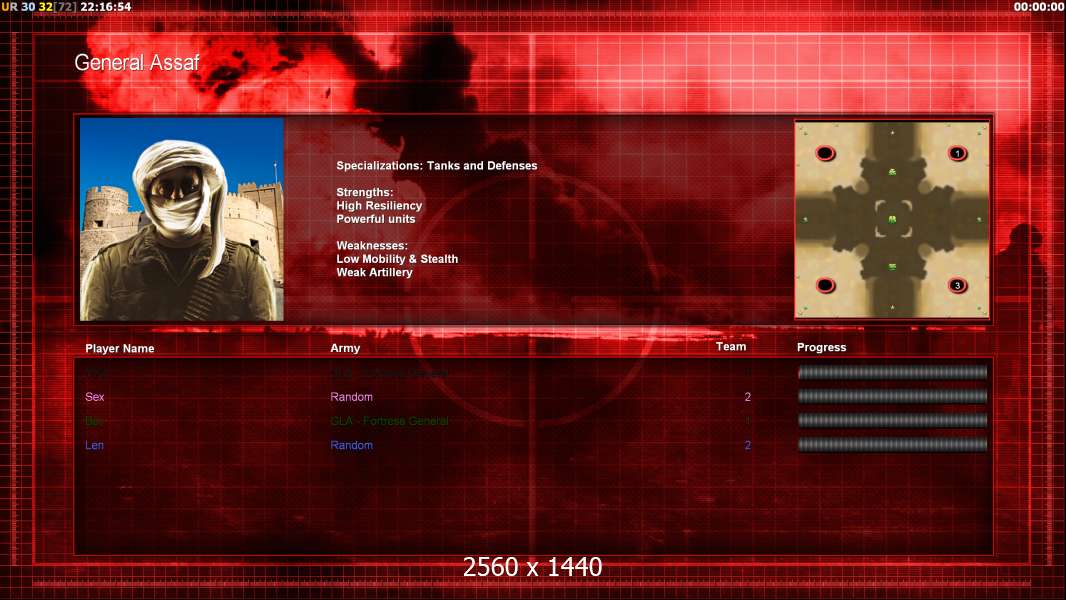Click the Powerful units strength text
The image size is (1066, 600).
pos(375,219)
